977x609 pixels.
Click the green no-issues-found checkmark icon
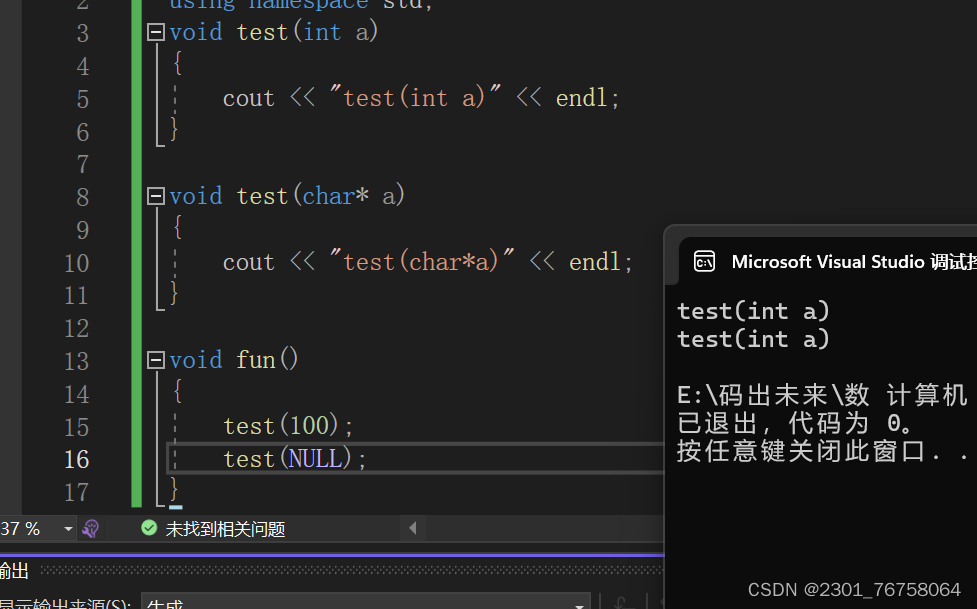pos(149,528)
